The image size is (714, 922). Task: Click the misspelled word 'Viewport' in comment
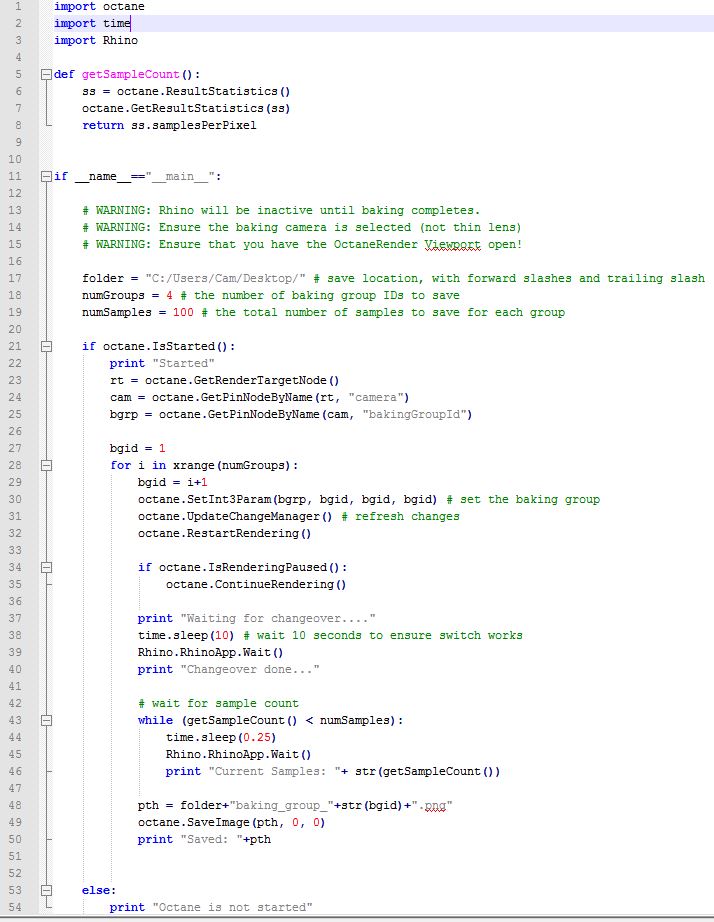[x=452, y=245]
